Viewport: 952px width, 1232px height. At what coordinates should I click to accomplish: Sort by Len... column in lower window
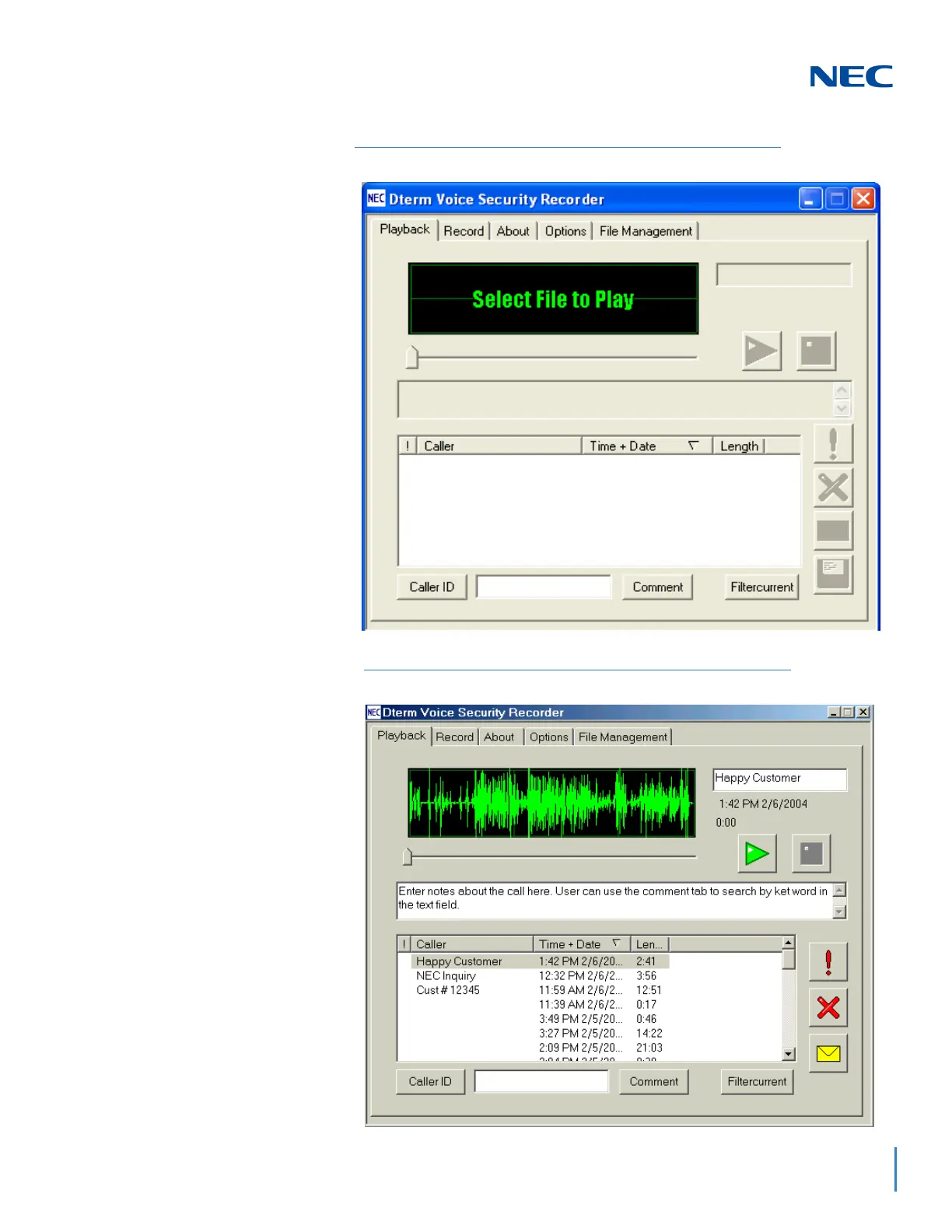click(649, 944)
